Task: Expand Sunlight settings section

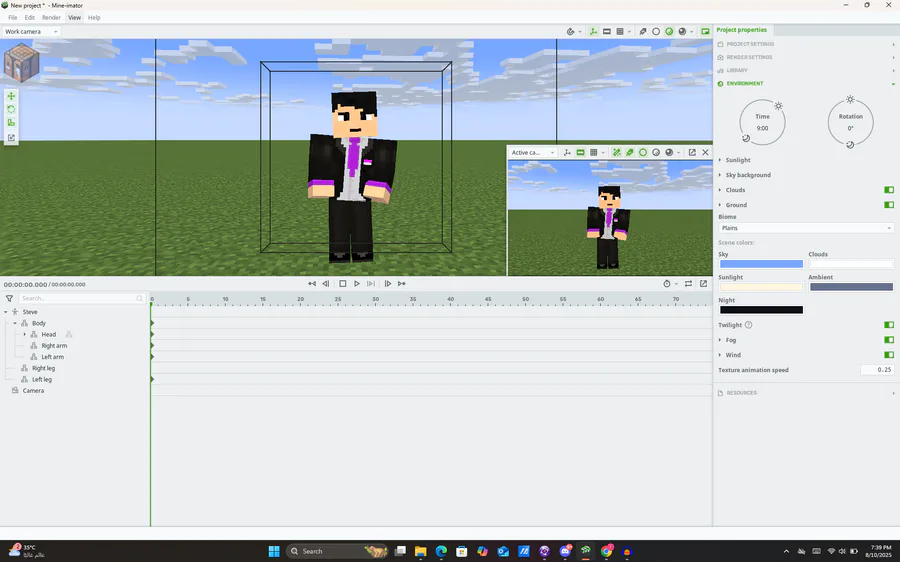Action: [720, 160]
